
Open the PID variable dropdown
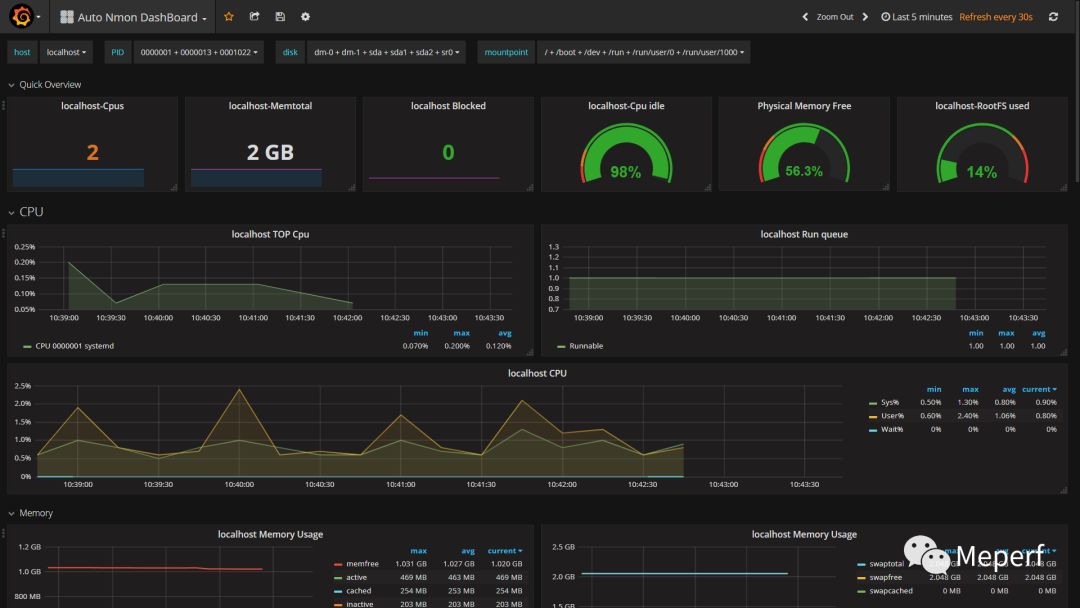point(199,52)
